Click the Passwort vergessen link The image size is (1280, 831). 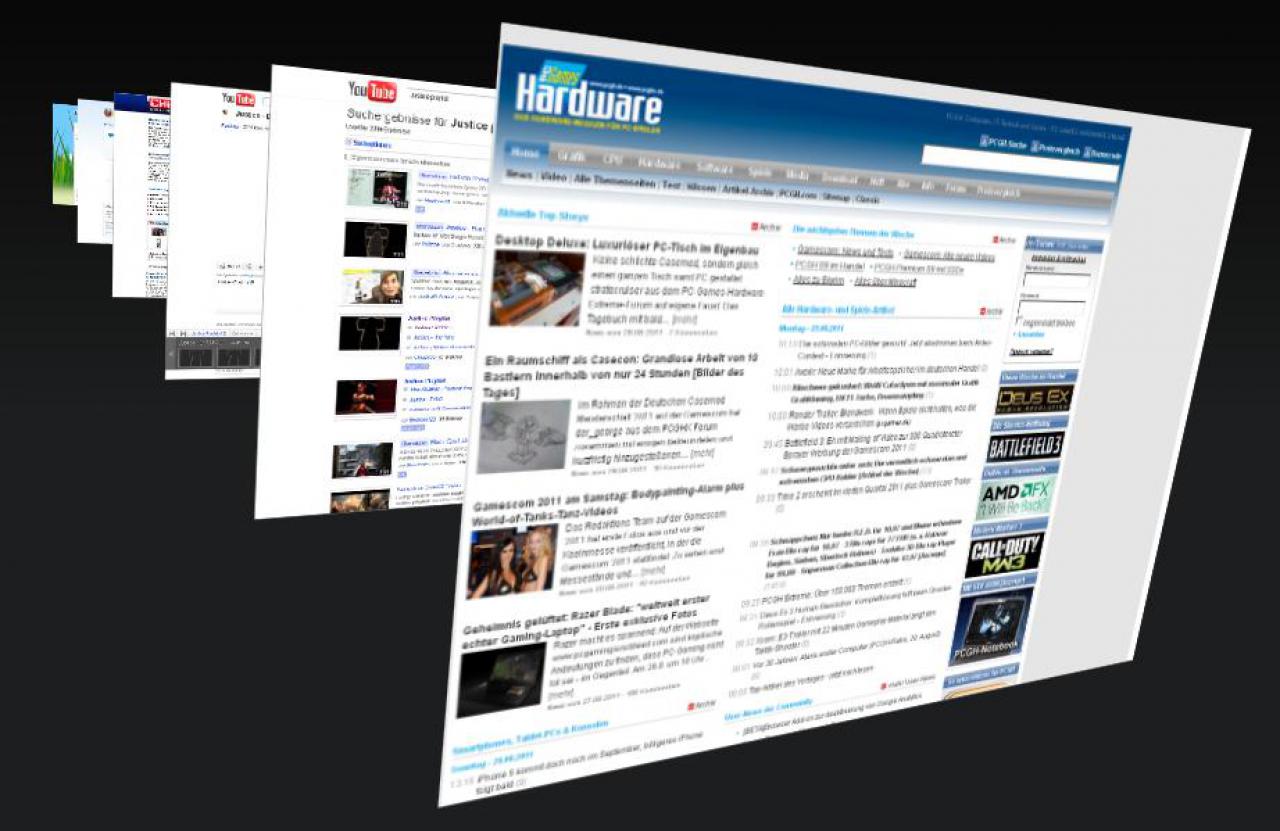click(1031, 353)
